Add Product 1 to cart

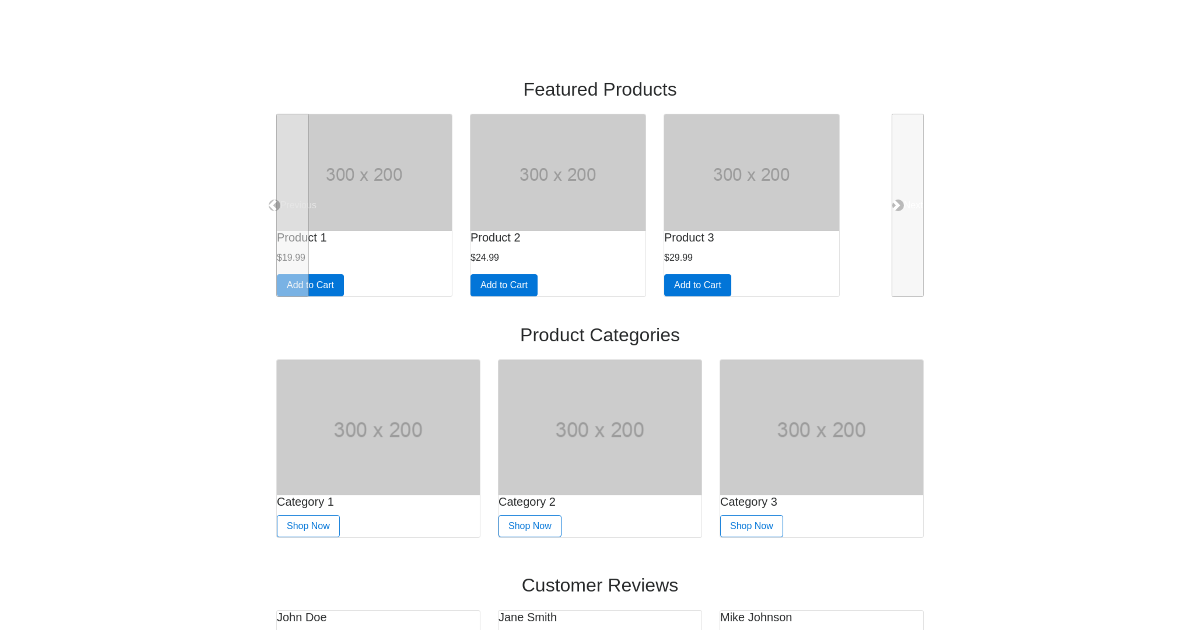(x=310, y=285)
